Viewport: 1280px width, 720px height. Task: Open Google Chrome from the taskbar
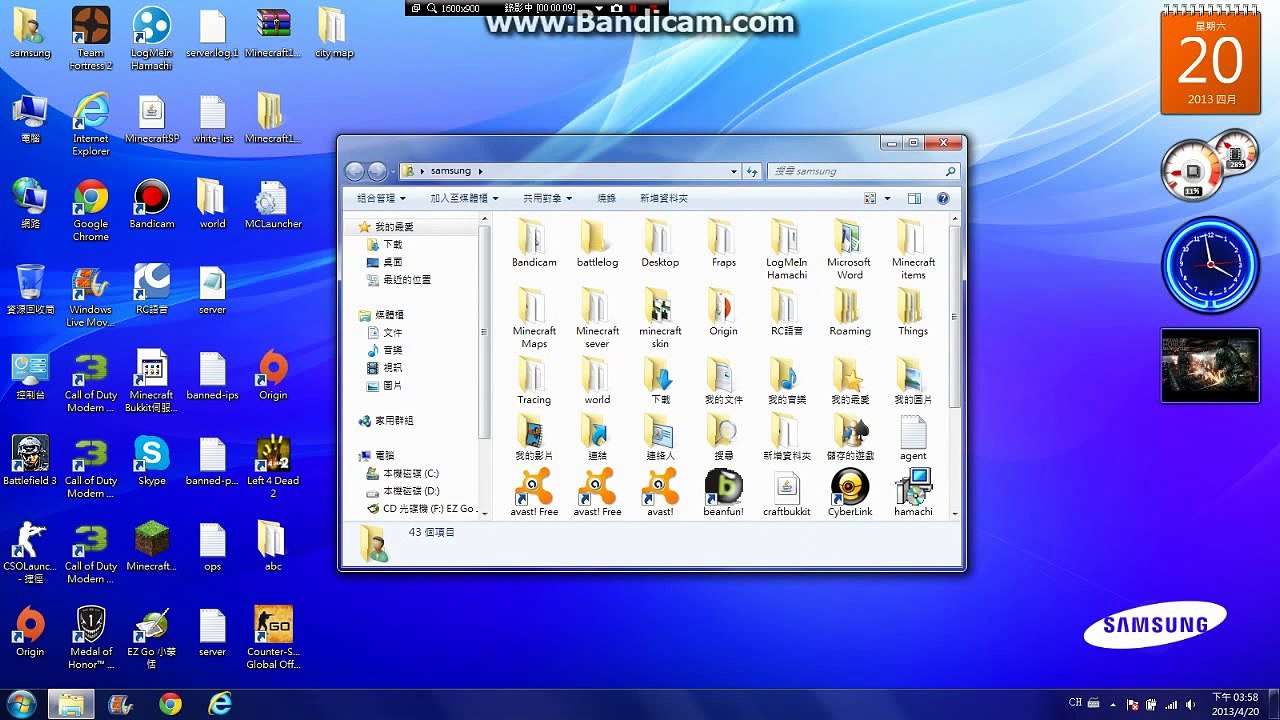(170, 704)
